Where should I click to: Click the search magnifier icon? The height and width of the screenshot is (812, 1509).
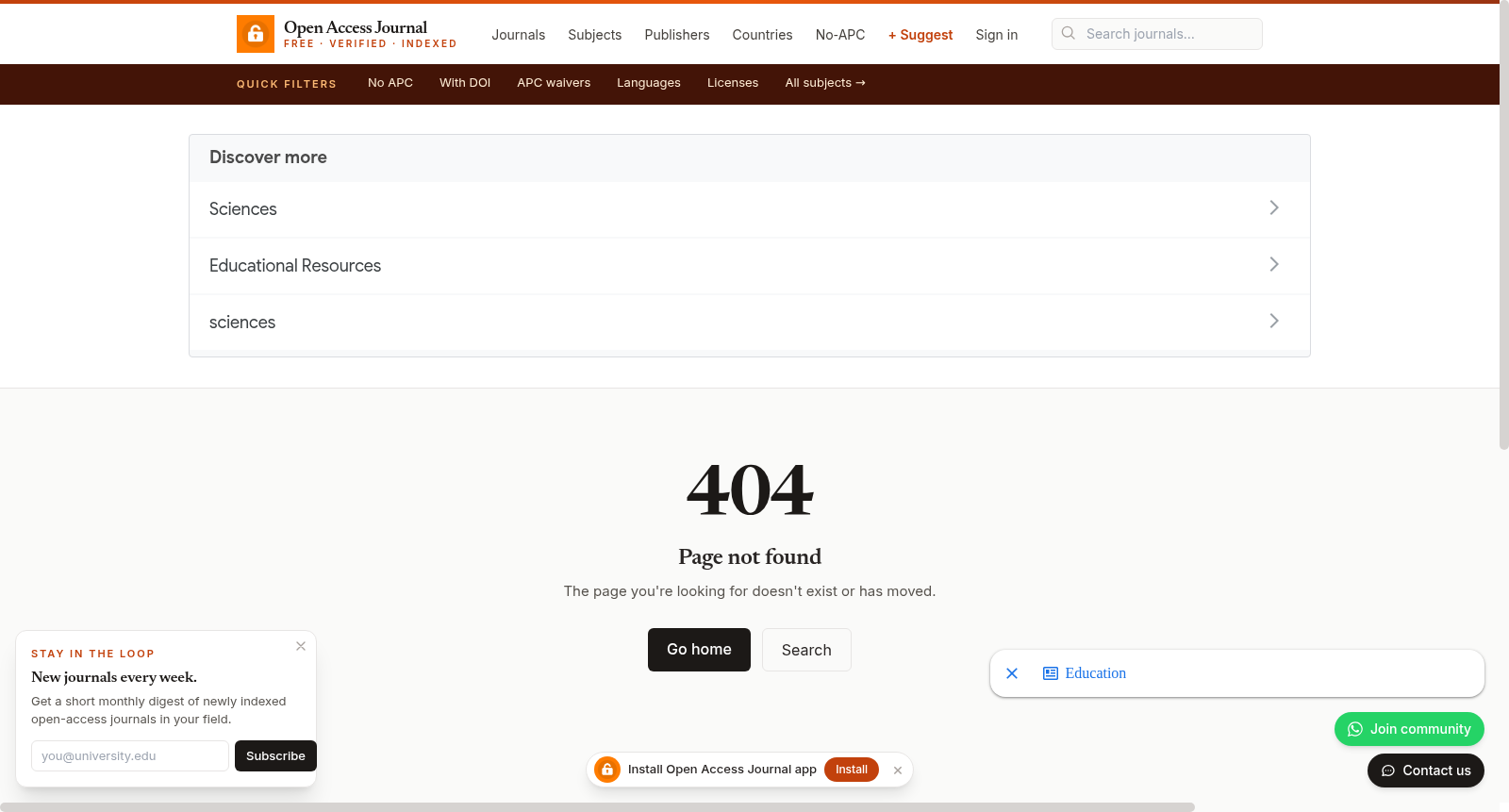coord(1069,33)
